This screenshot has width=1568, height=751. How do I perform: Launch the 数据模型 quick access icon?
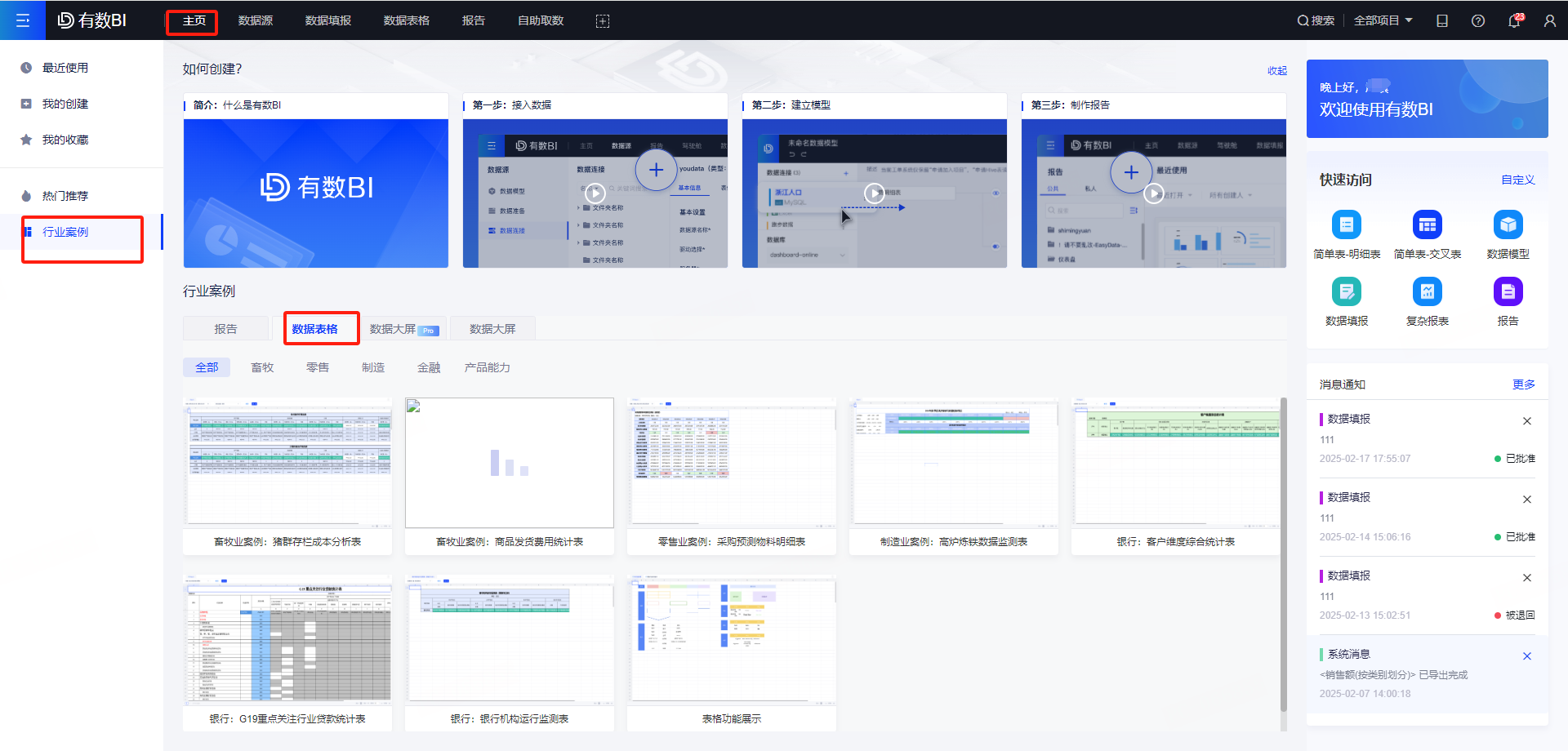[x=1508, y=225]
